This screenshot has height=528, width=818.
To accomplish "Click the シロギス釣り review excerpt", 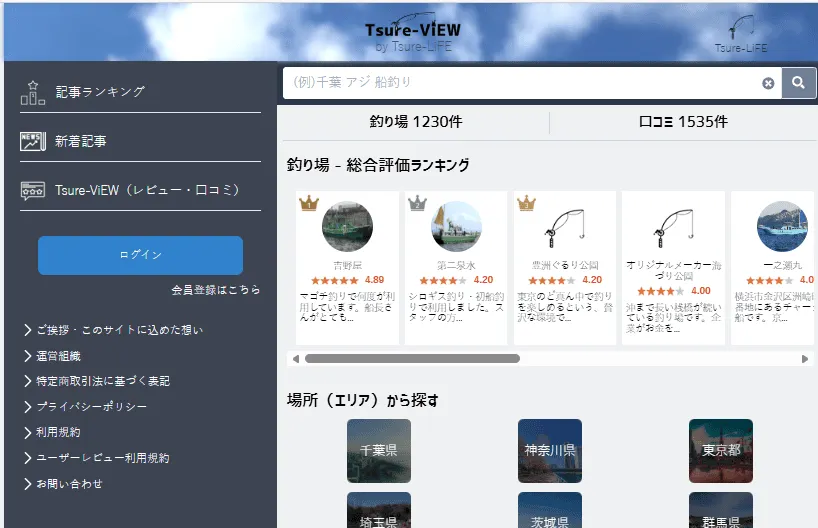I will (x=456, y=306).
